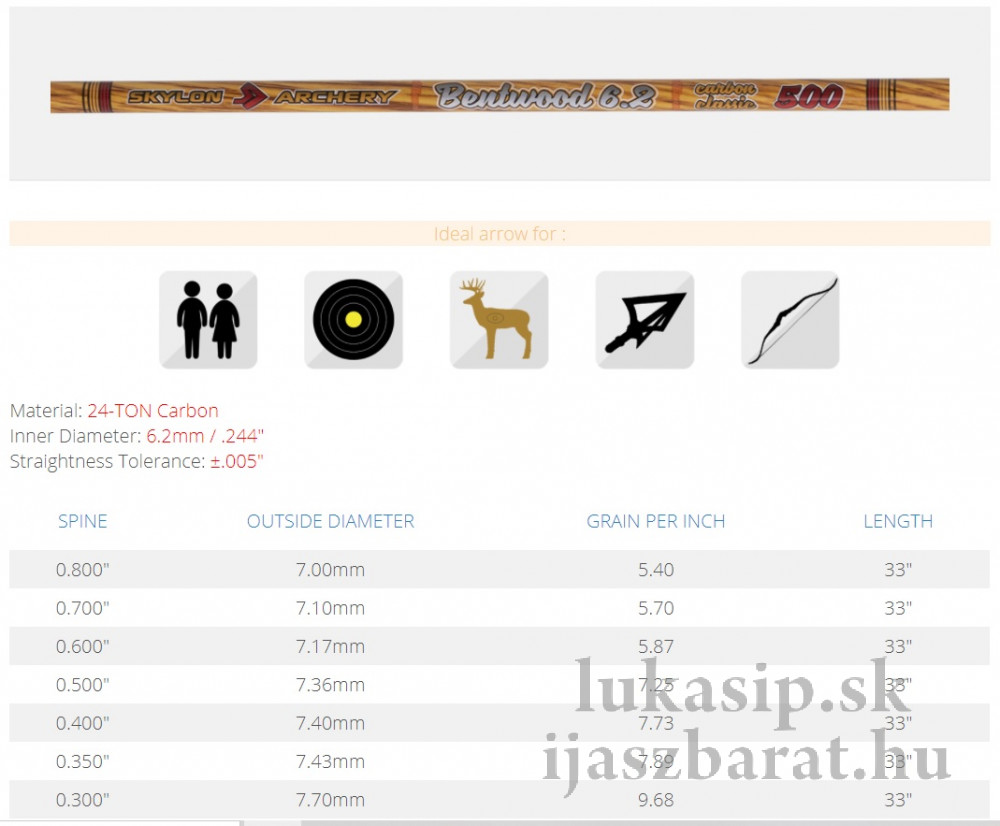The width and height of the screenshot is (1000, 826).
Task: Click the 7.10mm outside diameter cell
Action: click(x=330, y=608)
